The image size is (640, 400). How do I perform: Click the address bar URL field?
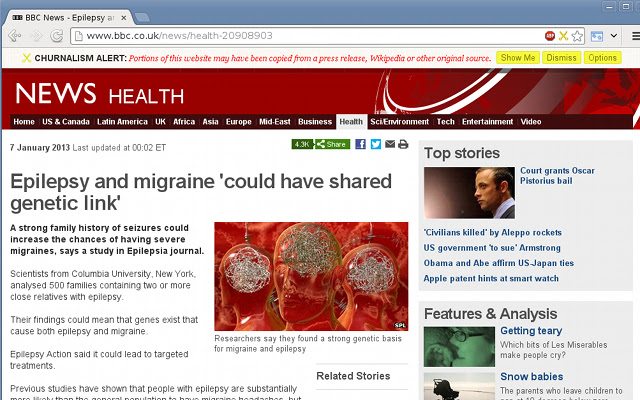pyautogui.click(x=310, y=36)
